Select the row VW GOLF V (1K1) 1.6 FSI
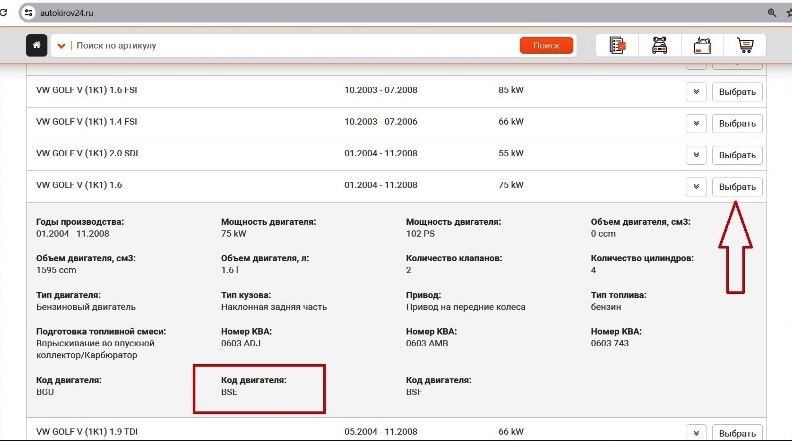The width and height of the screenshot is (792, 441). pos(396,91)
